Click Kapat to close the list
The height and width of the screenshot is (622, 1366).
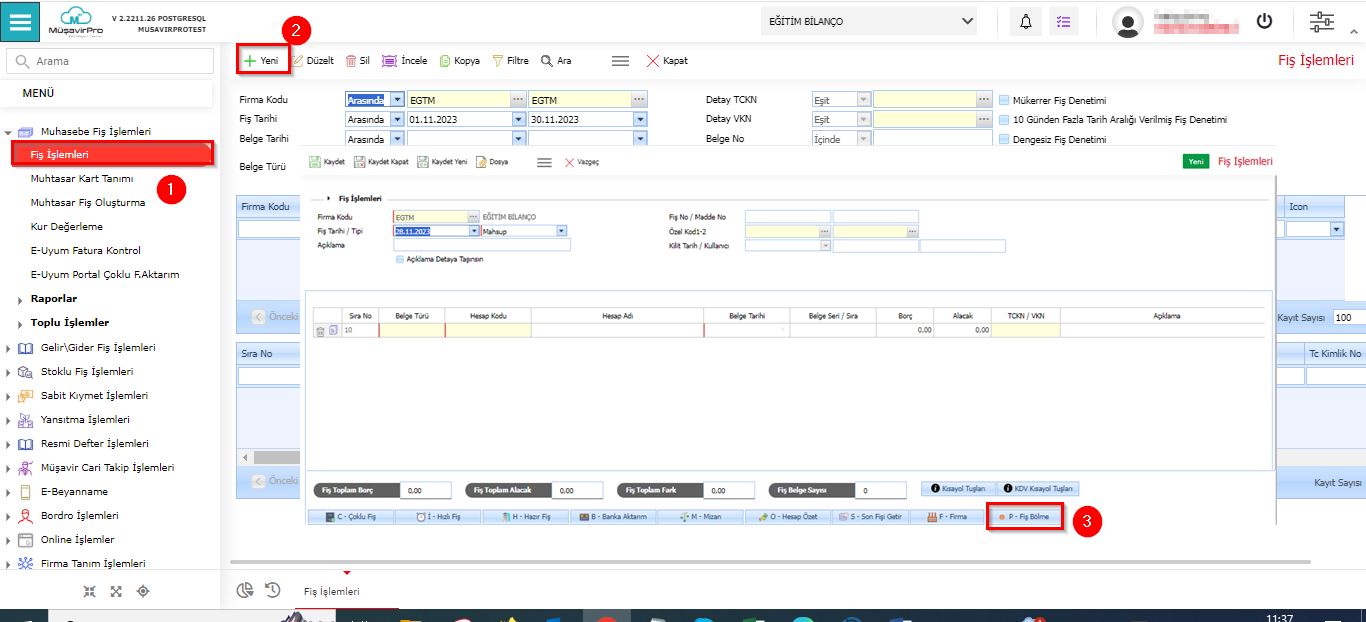[x=667, y=61]
